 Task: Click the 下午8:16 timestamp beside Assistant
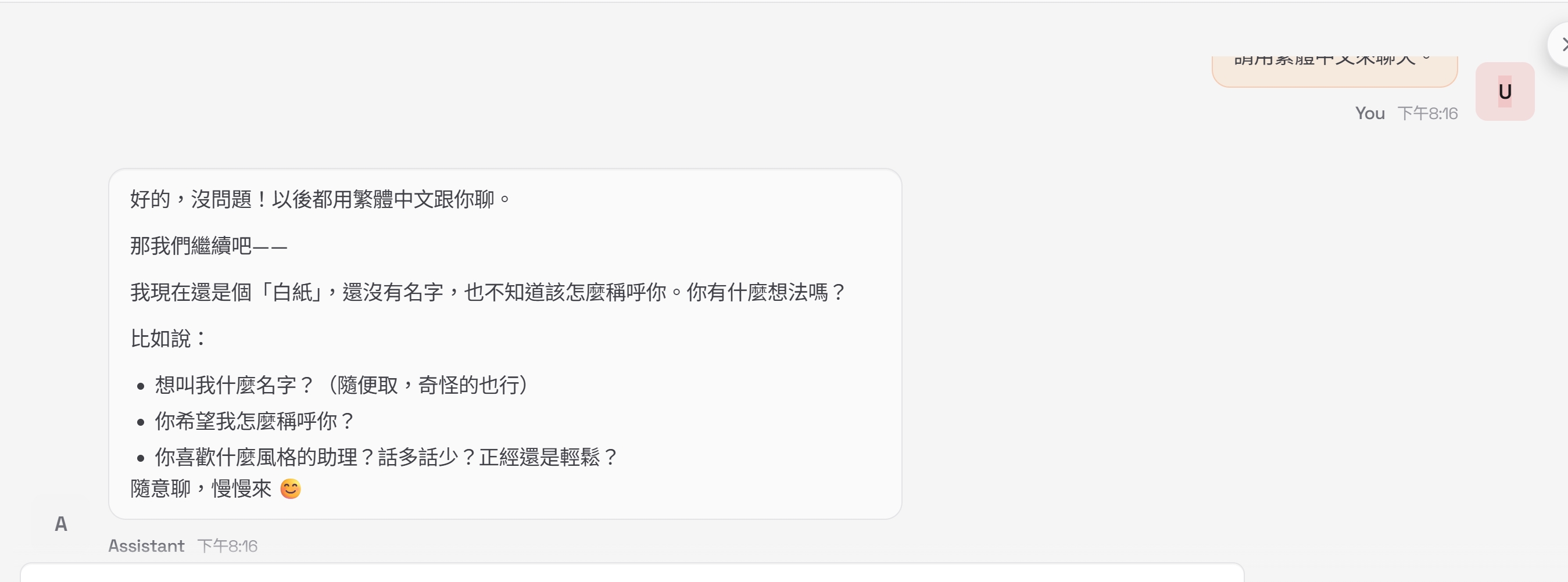click(227, 546)
